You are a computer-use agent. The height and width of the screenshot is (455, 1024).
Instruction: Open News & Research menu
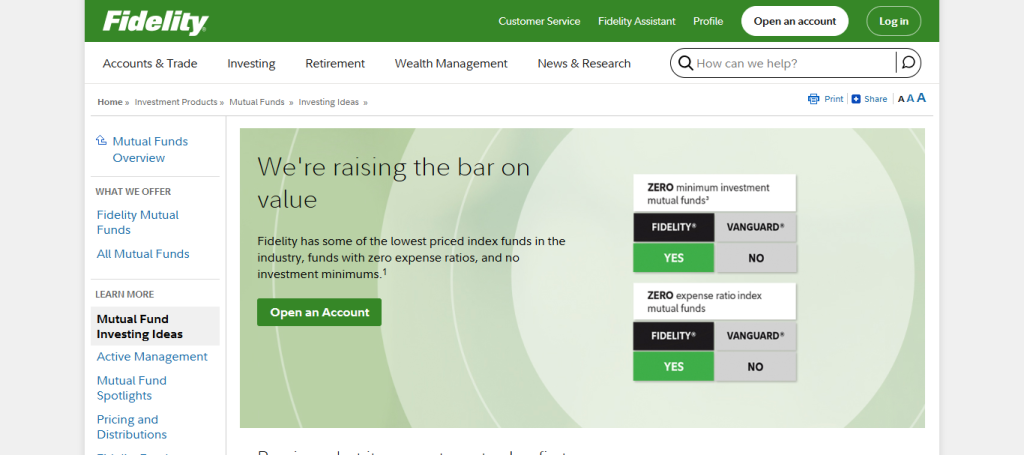(x=584, y=63)
